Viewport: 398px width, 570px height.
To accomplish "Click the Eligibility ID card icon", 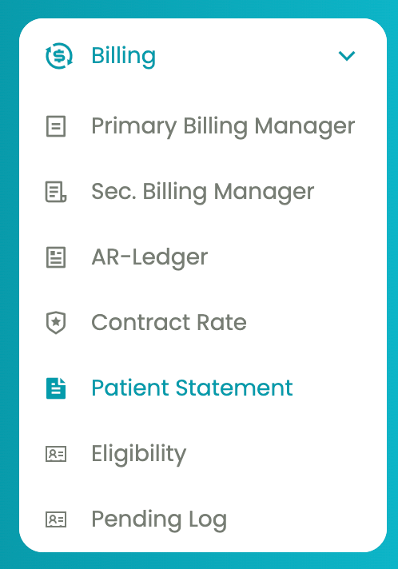I will [x=56, y=454].
